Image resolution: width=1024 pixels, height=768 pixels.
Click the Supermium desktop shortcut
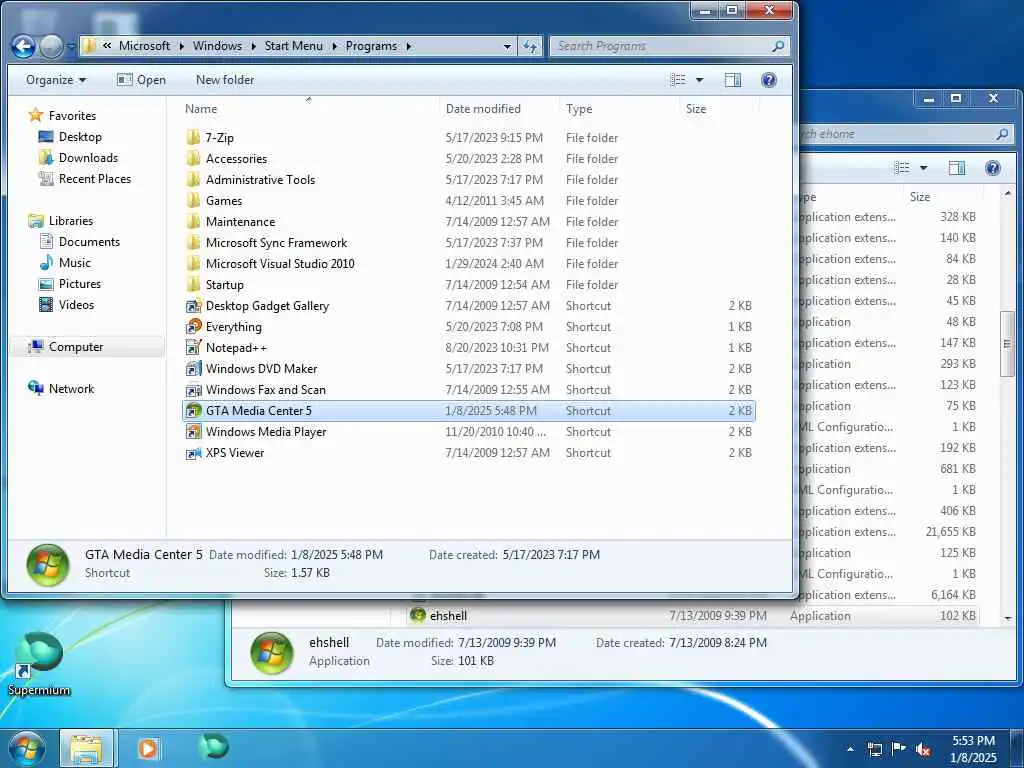pyautogui.click(x=39, y=664)
